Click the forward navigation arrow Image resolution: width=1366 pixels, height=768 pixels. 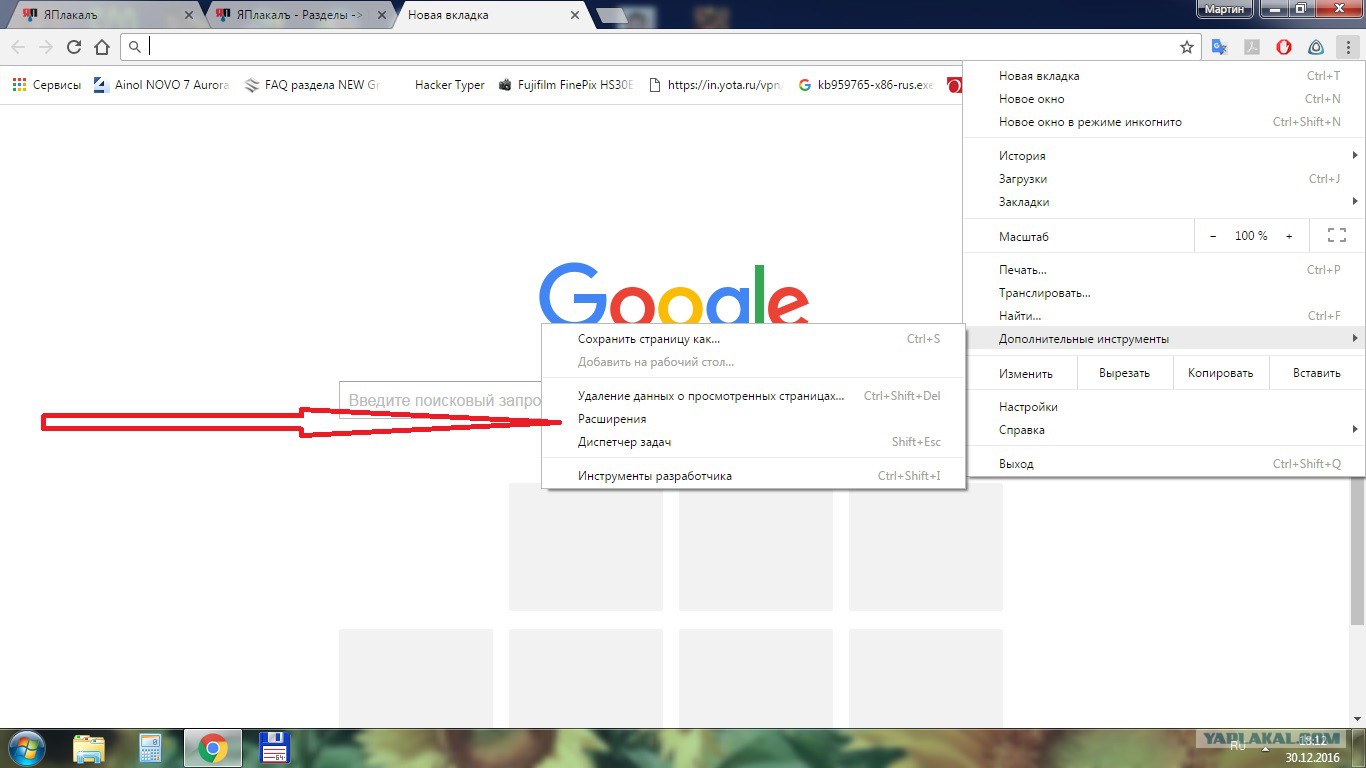tap(45, 47)
